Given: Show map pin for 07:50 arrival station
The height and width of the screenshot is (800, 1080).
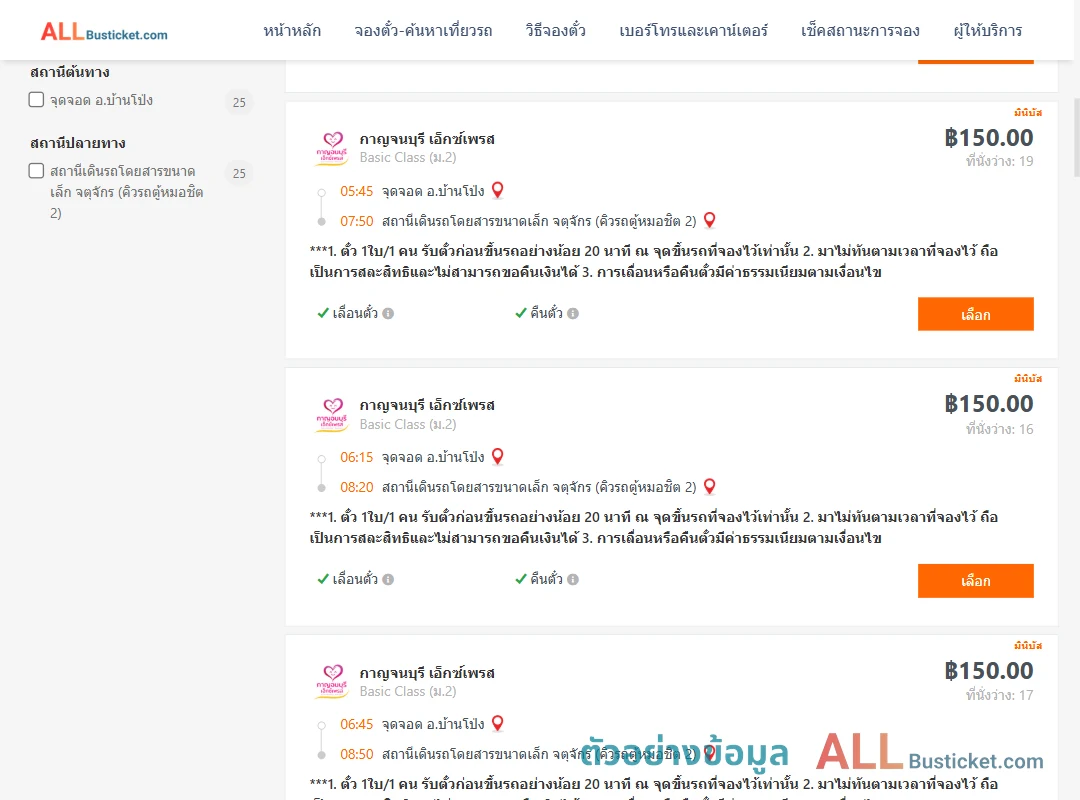Looking at the screenshot, I should pyautogui.click(x=709, y=220).
